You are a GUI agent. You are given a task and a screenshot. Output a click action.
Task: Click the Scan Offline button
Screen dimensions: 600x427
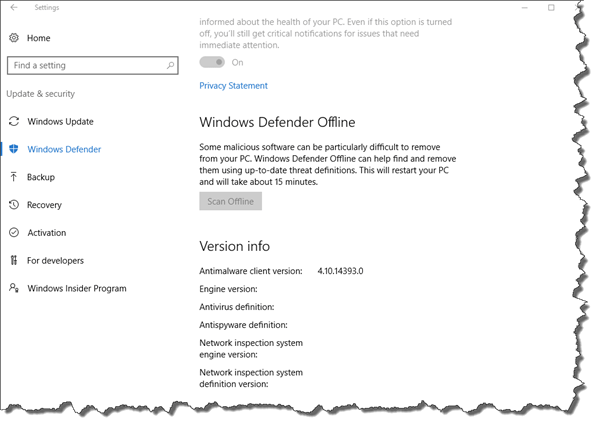pos(230,201)
